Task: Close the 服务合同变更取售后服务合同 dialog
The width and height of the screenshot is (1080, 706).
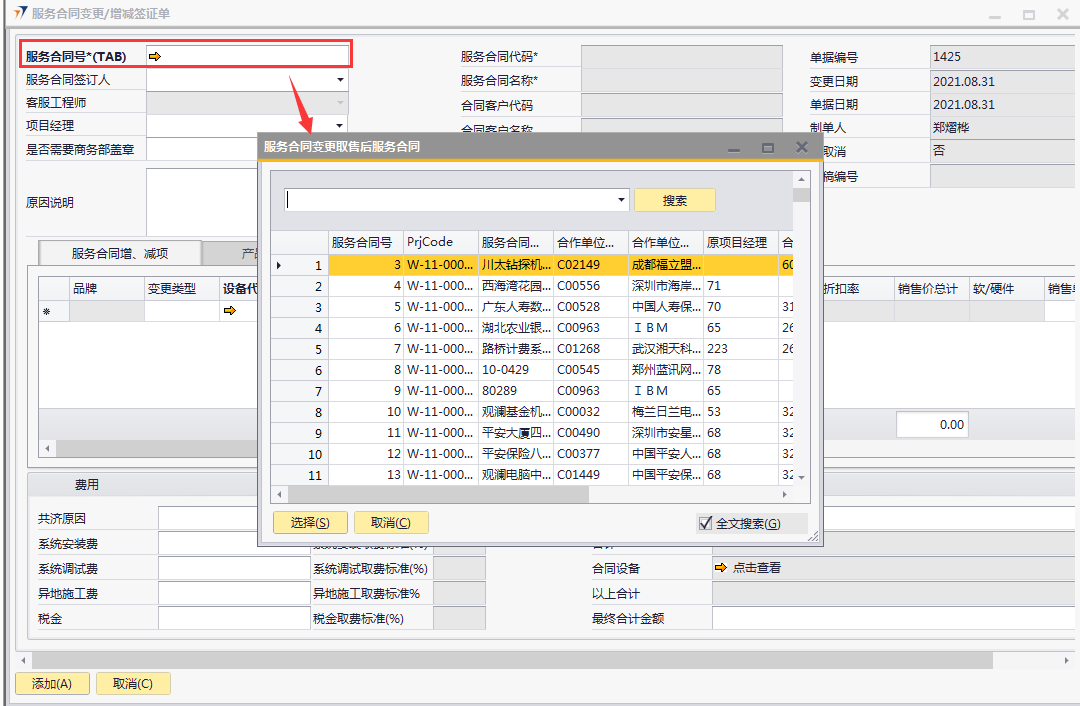Action: tap(801, 147)
